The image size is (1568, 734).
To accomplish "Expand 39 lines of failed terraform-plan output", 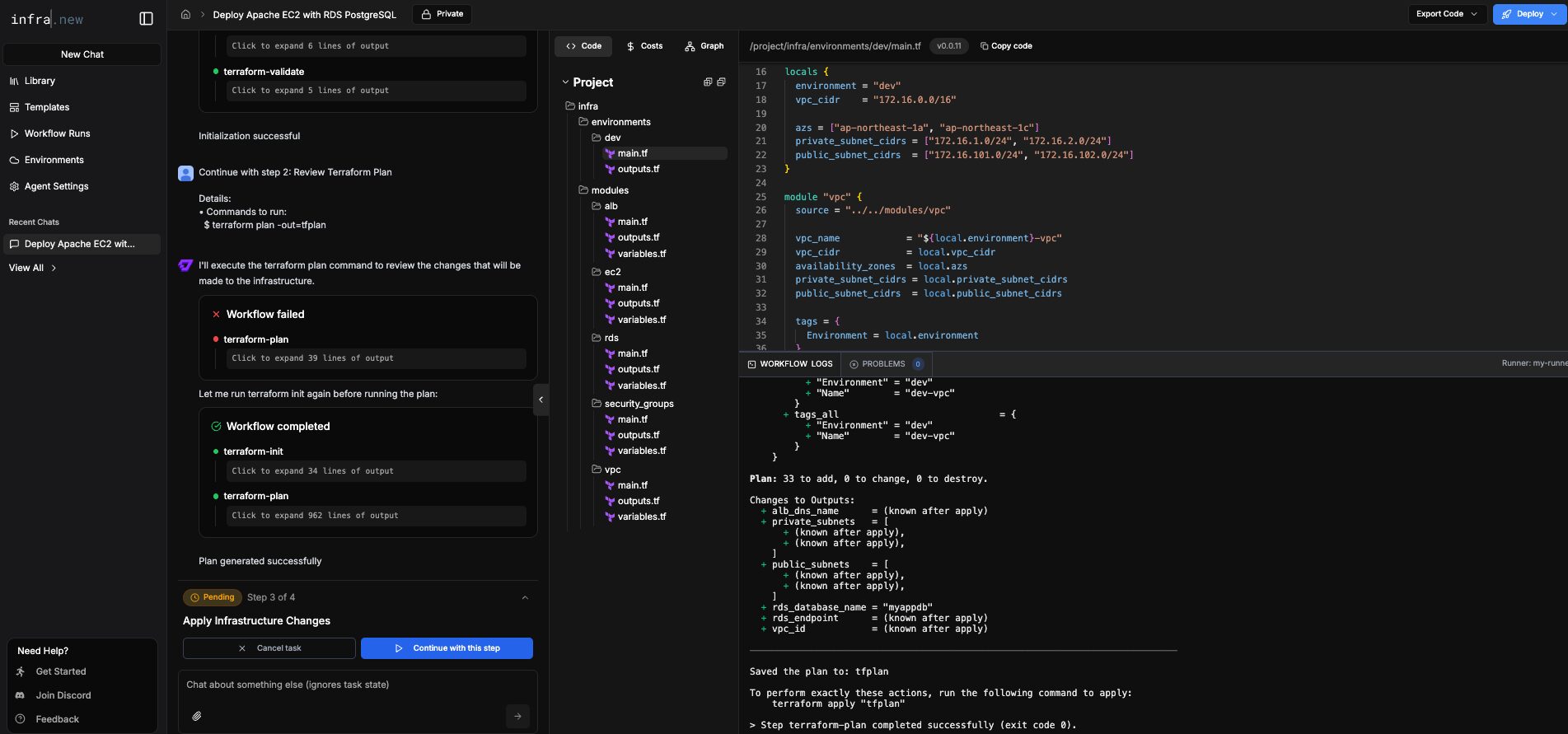I will (376, 358).
